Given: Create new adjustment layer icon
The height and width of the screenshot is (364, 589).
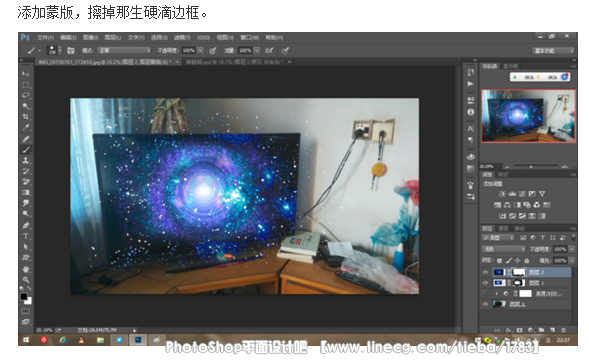Looking at the screenshot, I should pos(530,330).
